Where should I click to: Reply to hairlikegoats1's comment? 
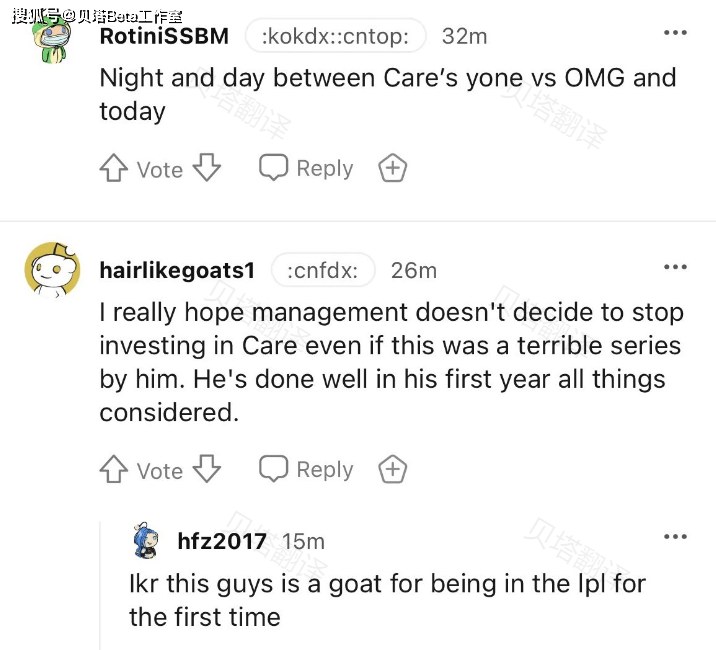(x=306, y=469)
